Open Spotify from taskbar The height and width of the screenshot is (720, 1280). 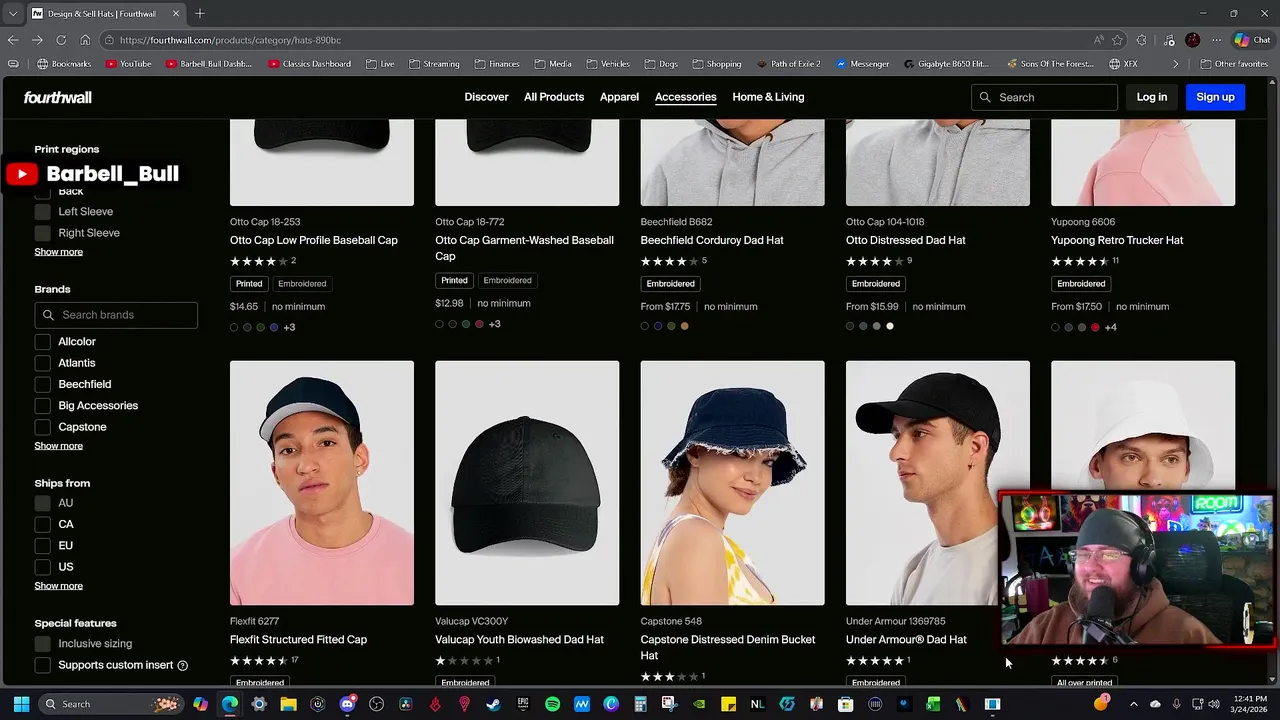[552, 704]
